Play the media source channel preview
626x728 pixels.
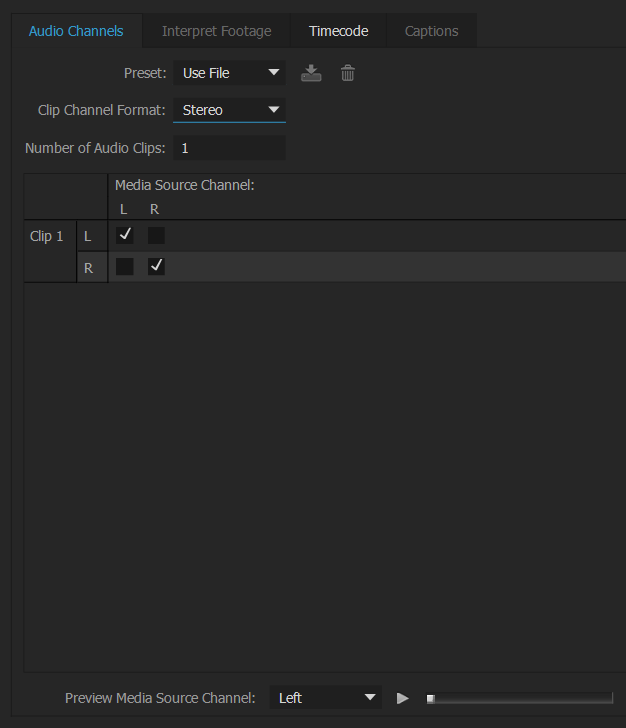point(402,698)
